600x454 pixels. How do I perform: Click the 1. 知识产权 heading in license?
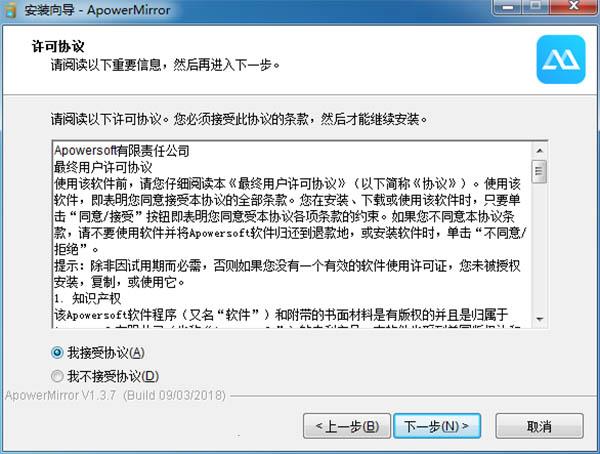coord(88,299)
